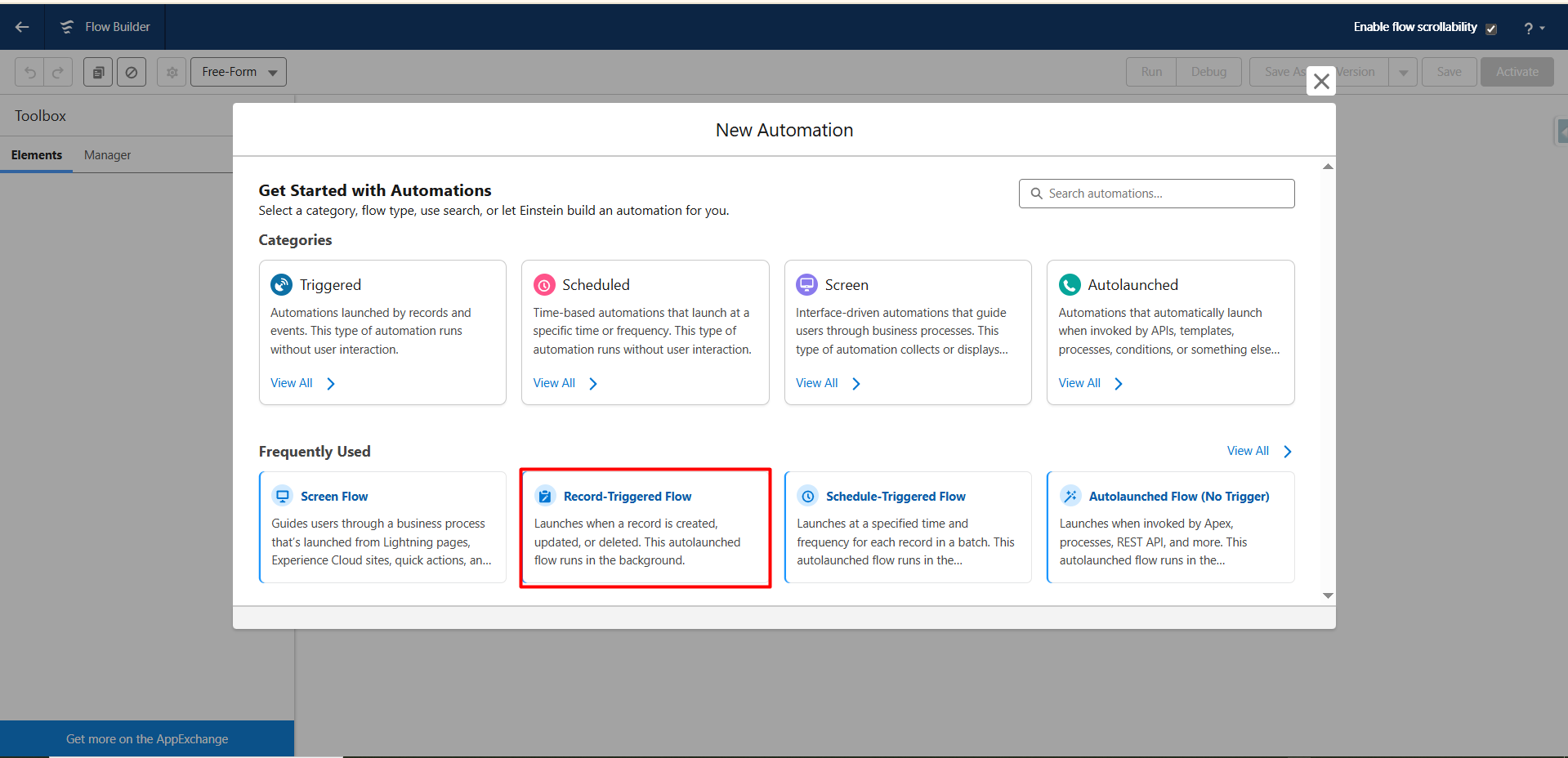Click the Autolaunched category title
This screenshot has height=758, width=1568.
pos(1132,285)
